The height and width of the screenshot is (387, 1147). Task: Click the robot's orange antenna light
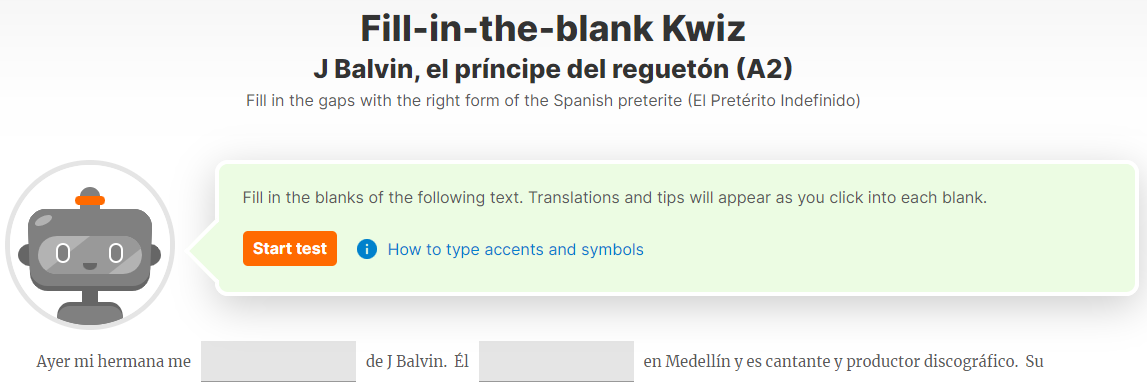(x=90, y=200)
